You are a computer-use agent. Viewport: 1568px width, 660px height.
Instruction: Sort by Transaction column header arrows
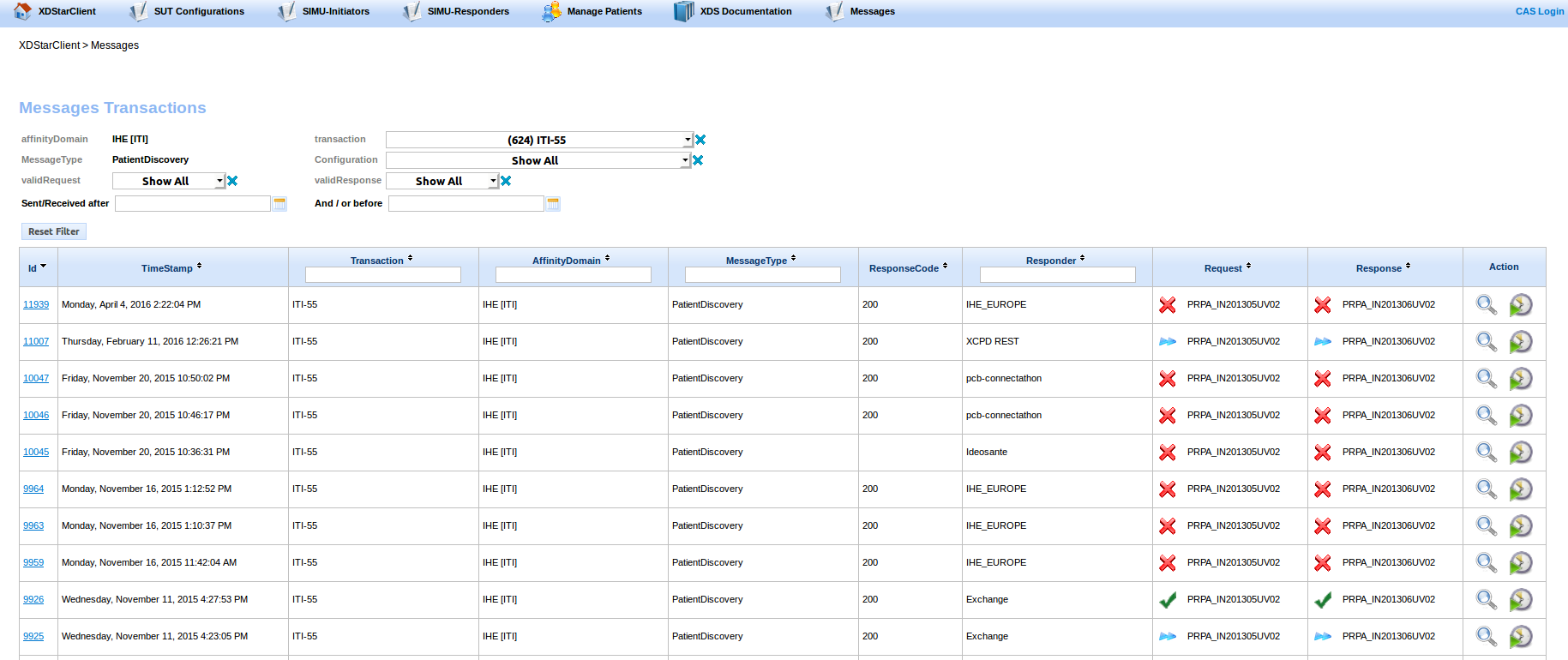point(411,258)
